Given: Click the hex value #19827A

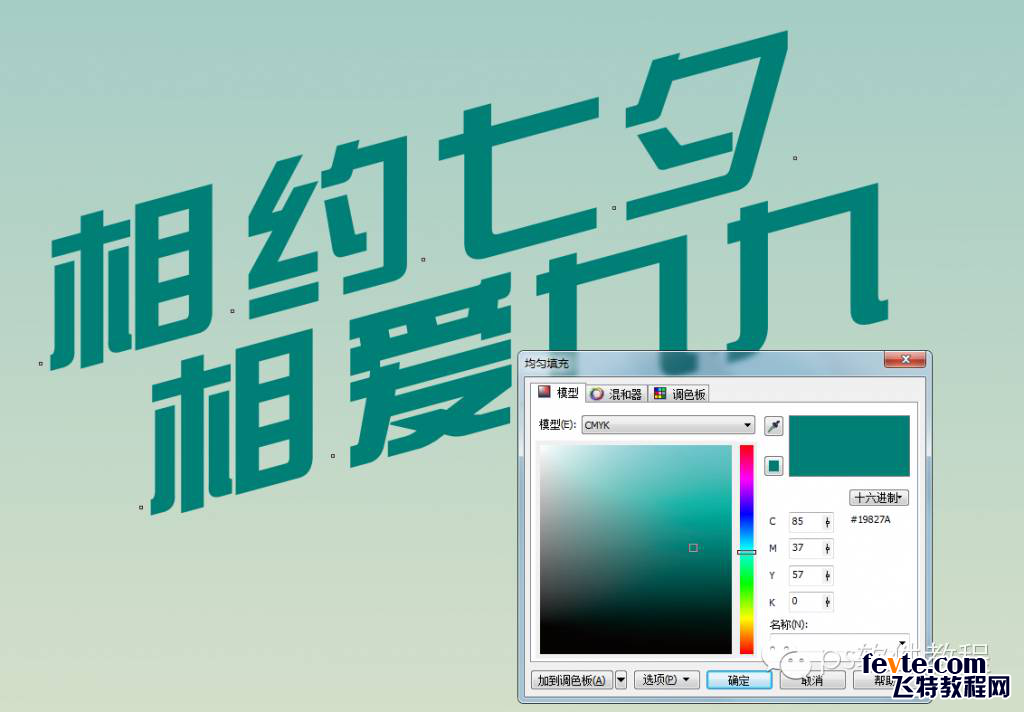Looking at the screenshot, I should click(871, 520).
